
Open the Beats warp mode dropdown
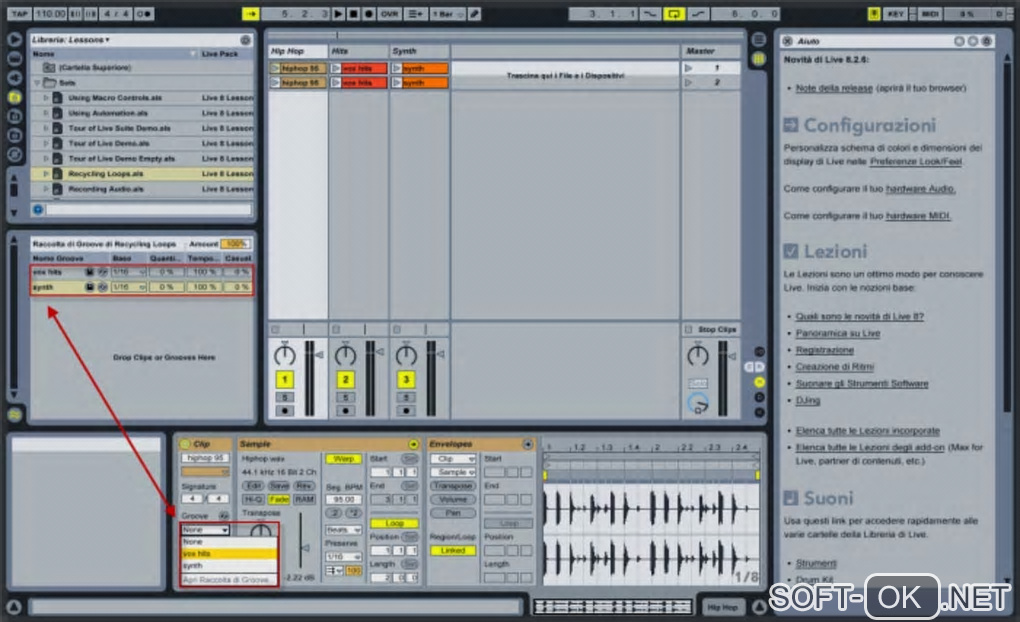pyautogui.click(x=343, y=530)
